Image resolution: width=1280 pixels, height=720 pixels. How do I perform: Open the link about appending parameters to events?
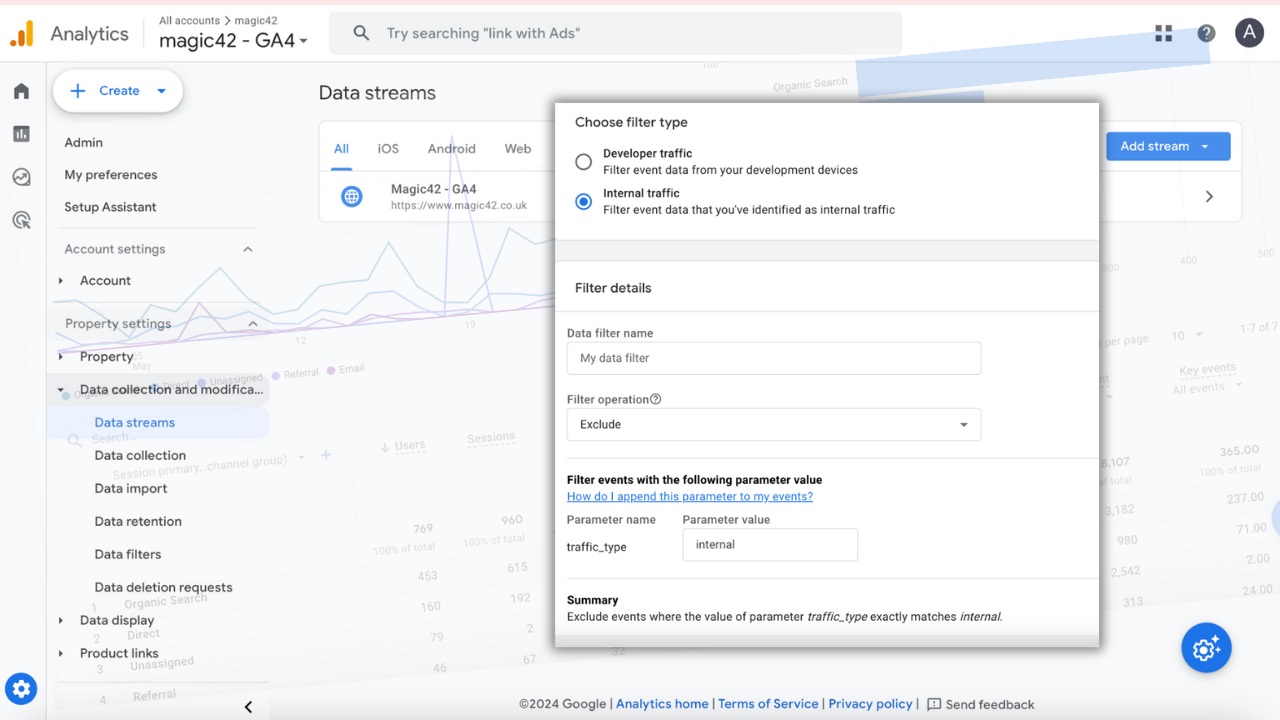point(689,496)
